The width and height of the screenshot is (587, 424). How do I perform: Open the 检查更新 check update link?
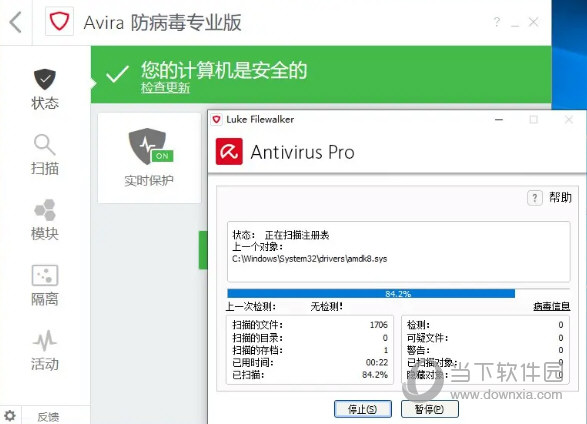point(165,88)
